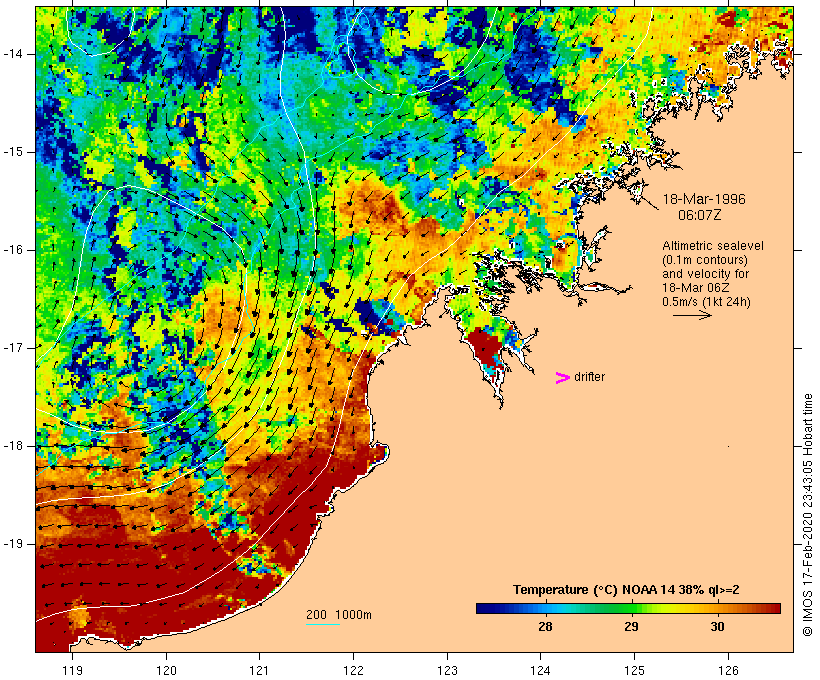Click the 'Temperature (°C) NOAA 14 38% ql>=2' title
This screenshot has width=820, height=680.
626,590
